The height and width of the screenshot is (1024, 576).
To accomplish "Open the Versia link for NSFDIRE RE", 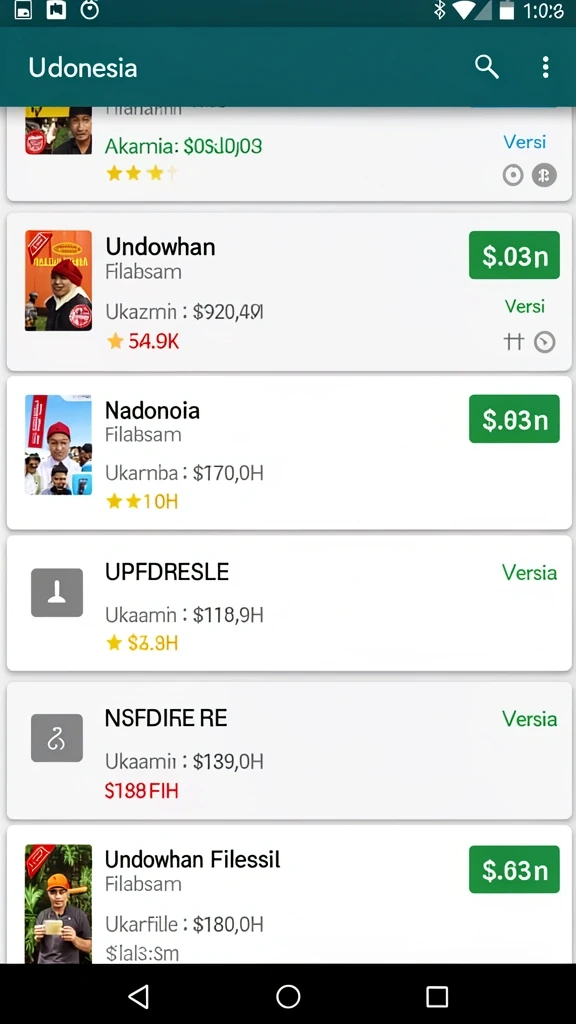I will pos(529,719).
